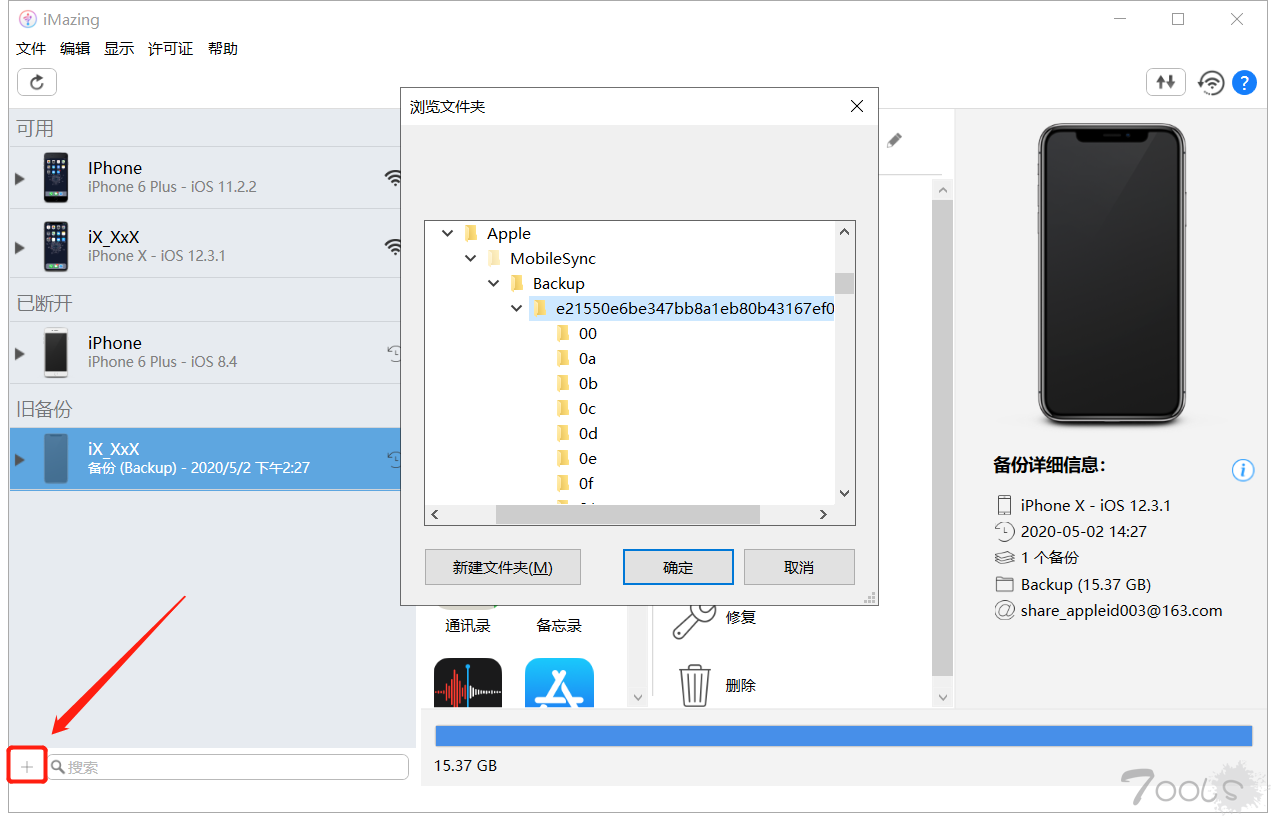Open the 显示 menu
The width and height of the screenshot is (1276, 821).
[119, 48]
